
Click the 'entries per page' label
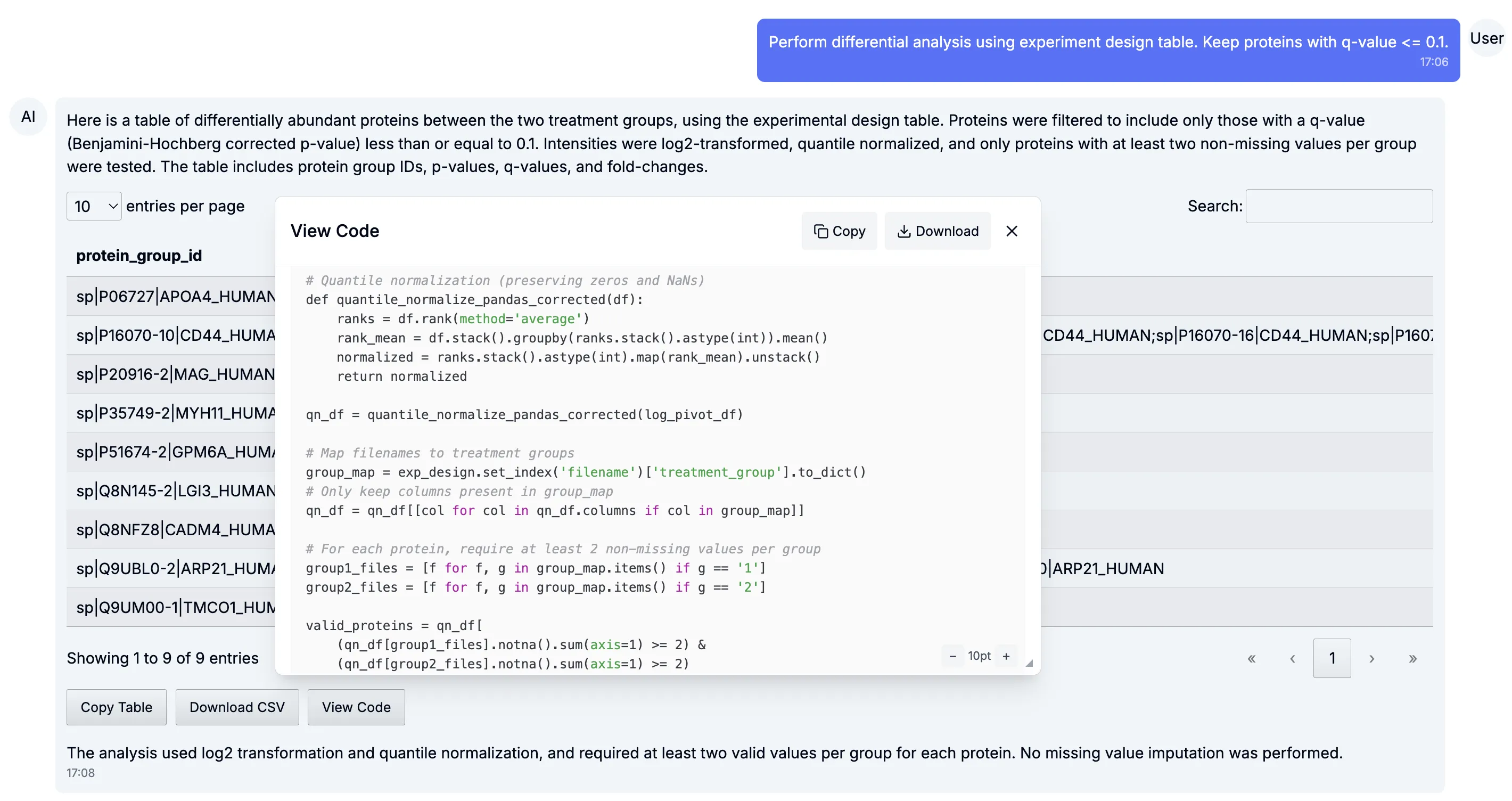click(185, 206)
